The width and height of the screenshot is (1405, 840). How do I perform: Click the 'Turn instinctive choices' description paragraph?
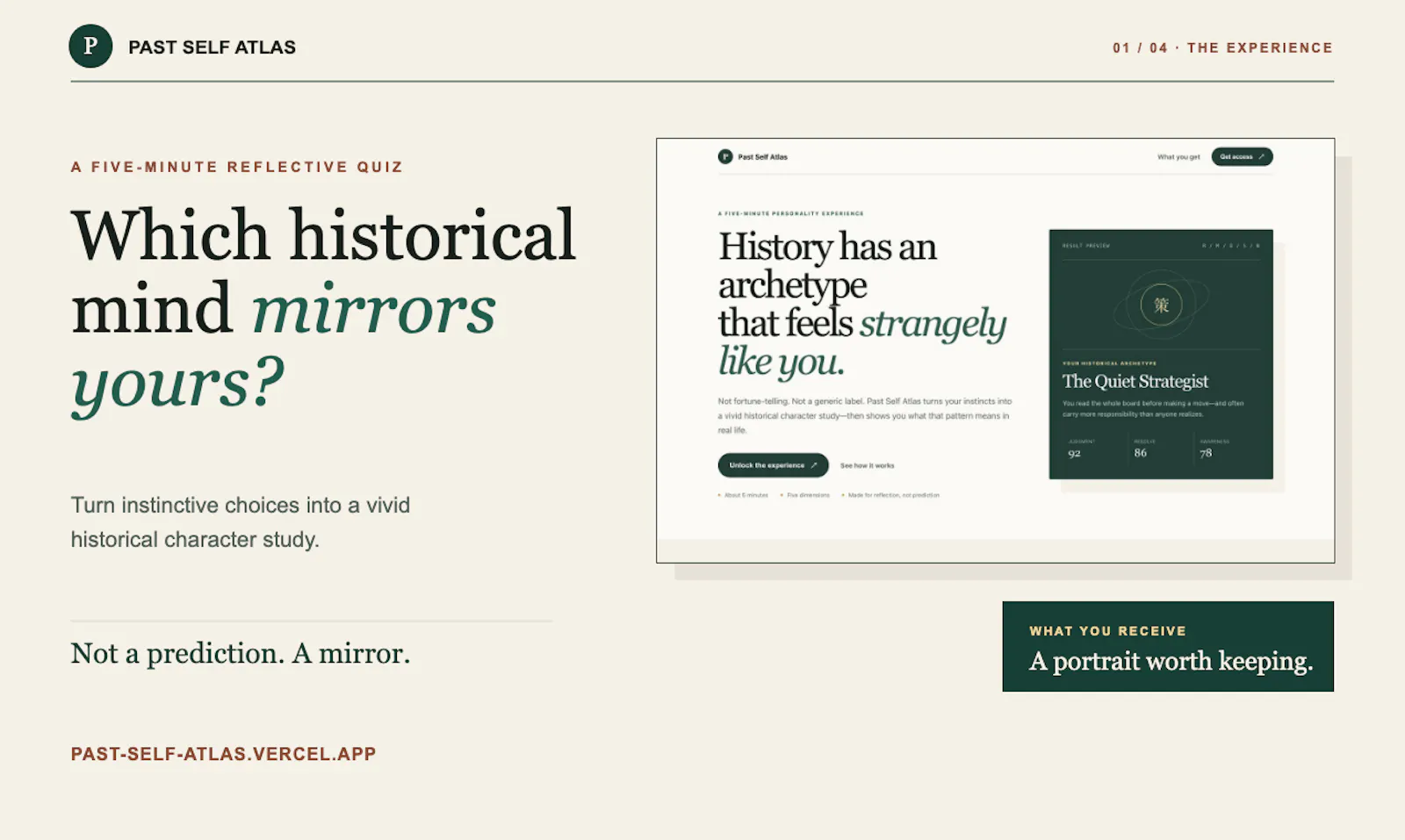[x=241, y=522]
